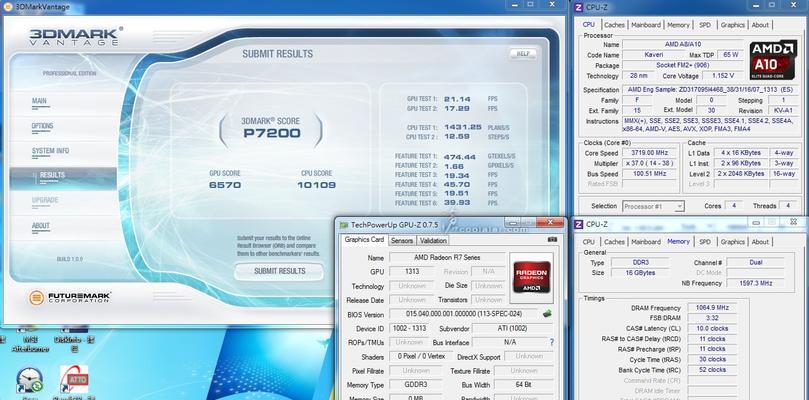Click GPU-Z Bus Width value 64 Bit
Screen dimensions: 809x400
click(523, 385)
